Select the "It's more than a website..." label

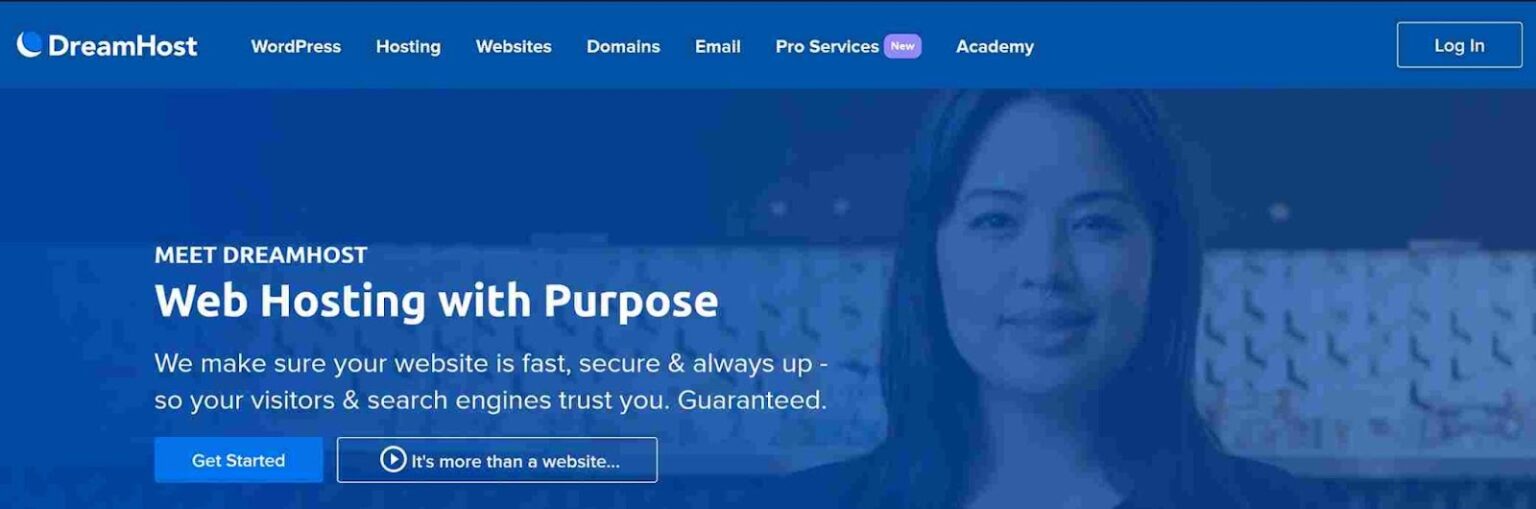pyautogui.click(x=516, y=461)
